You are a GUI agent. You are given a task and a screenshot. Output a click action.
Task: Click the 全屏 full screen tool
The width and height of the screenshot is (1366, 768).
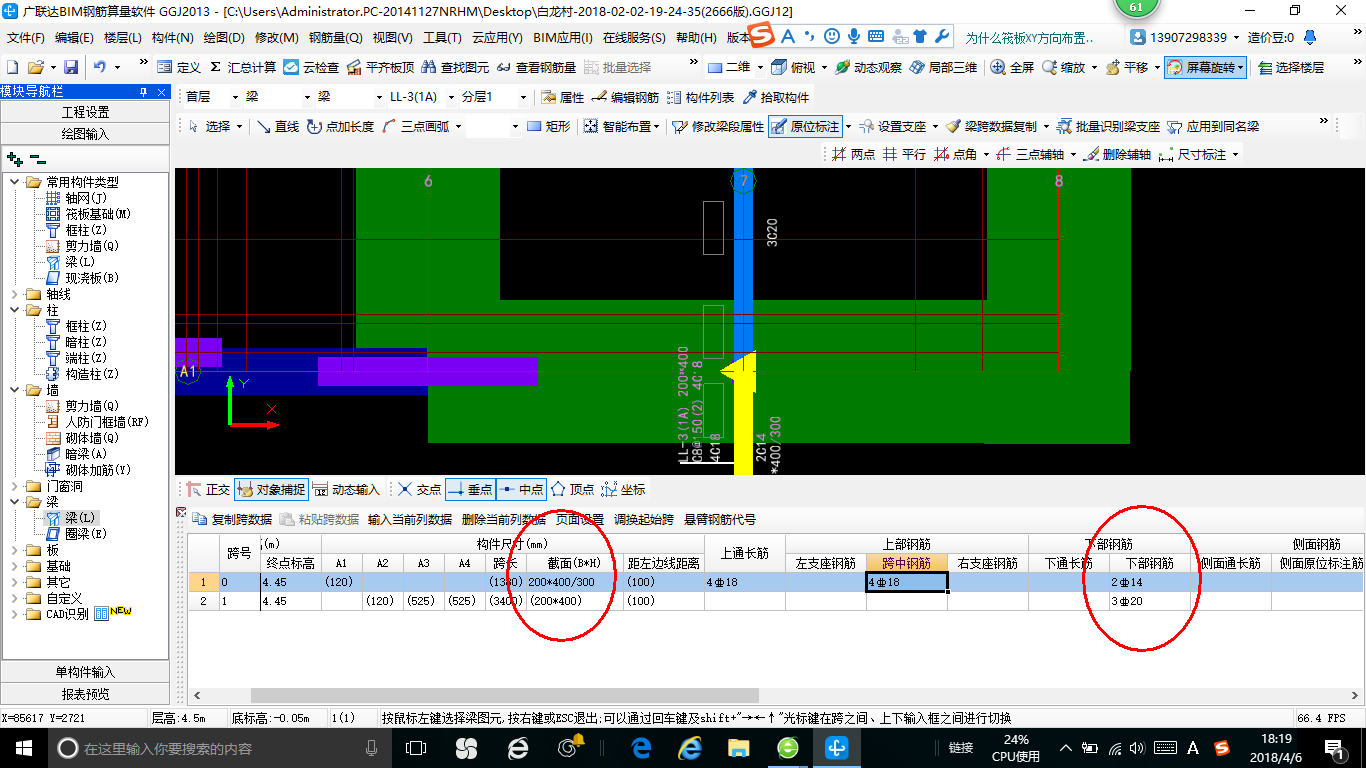coord(1013,67)
